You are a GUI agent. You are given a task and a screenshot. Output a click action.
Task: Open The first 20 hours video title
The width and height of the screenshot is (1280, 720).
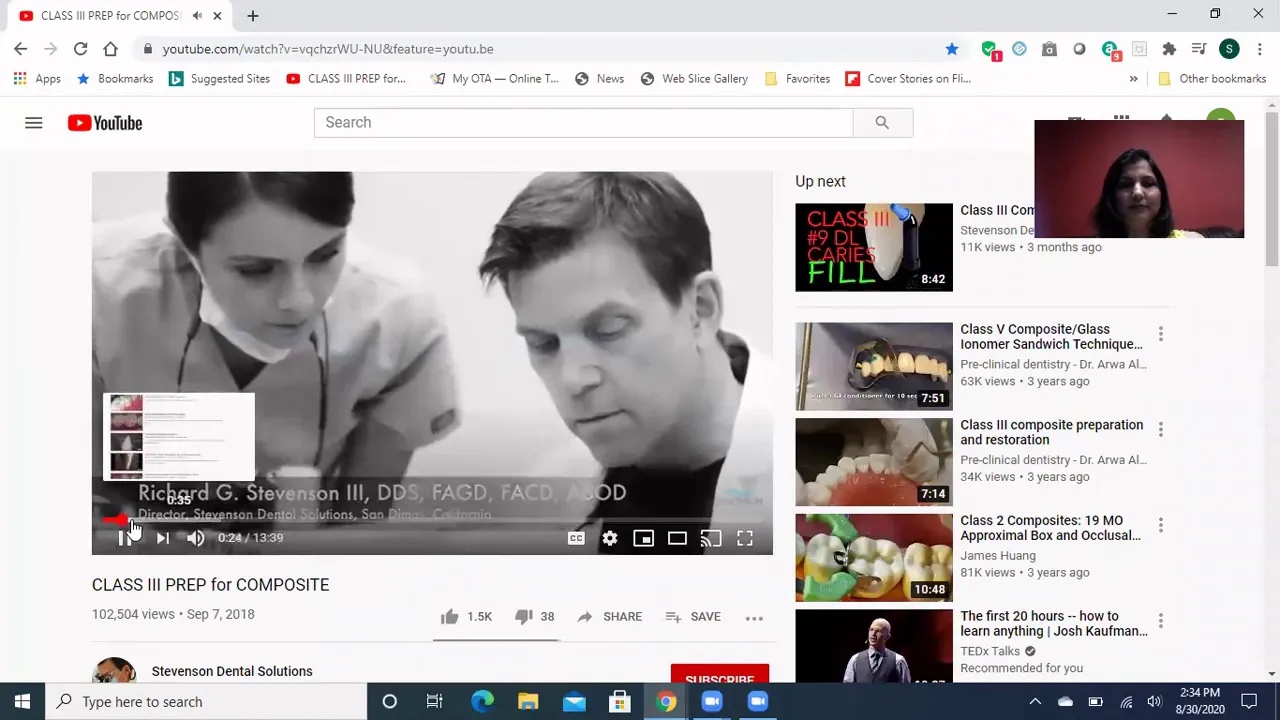coord(1054,624)
